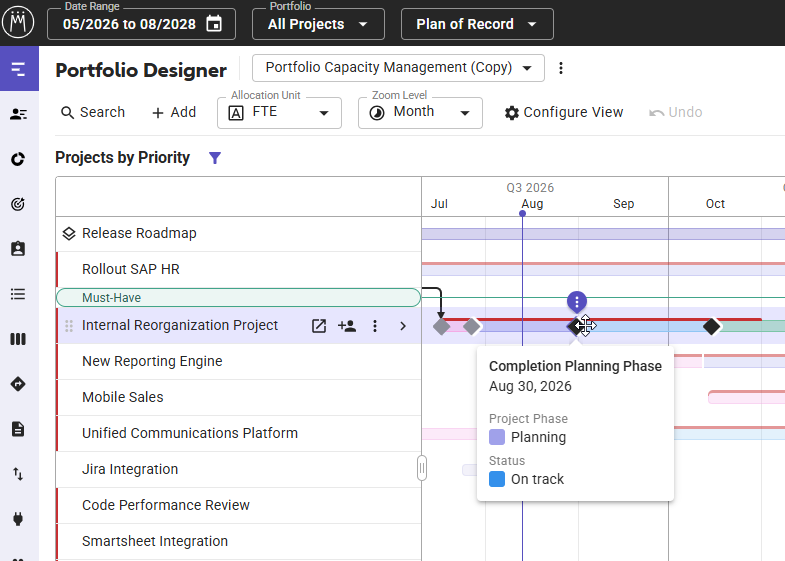Click the Configure View gear button
This screenshot has width=785, height=561.
click(x=564, y=112)
